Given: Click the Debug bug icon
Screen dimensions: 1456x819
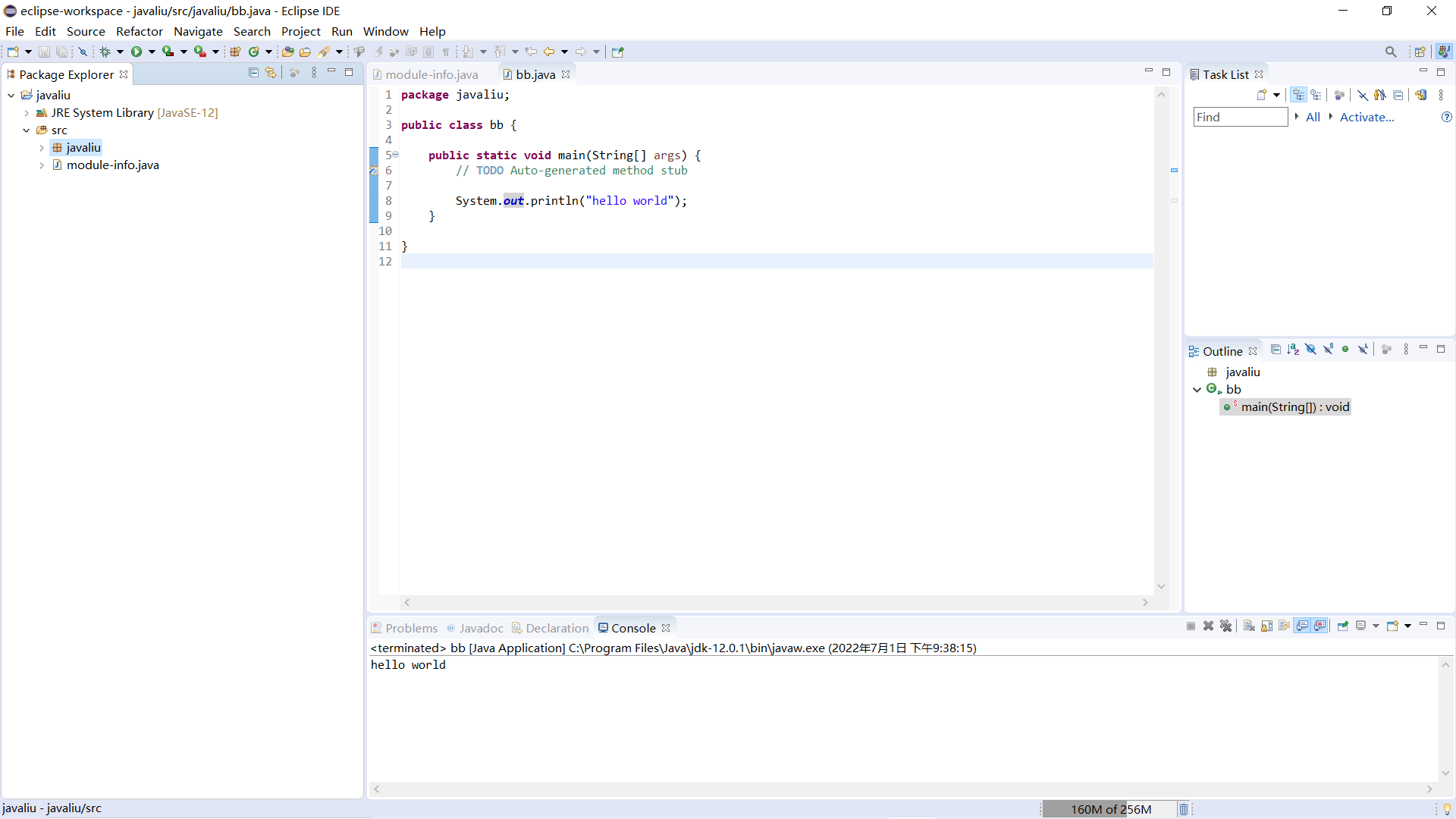Looking at the screenshot, I should (105, 52).
